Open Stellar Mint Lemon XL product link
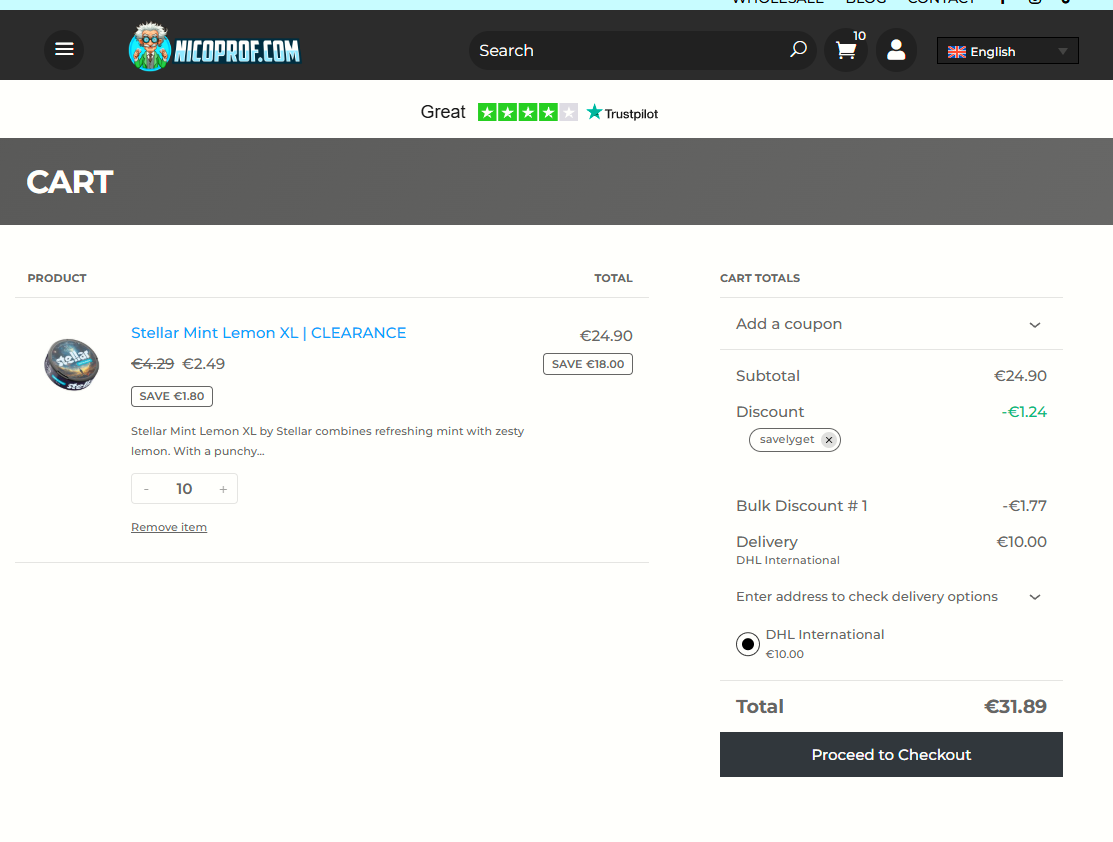Screen dimensions: 1113x842 [268, 333]
